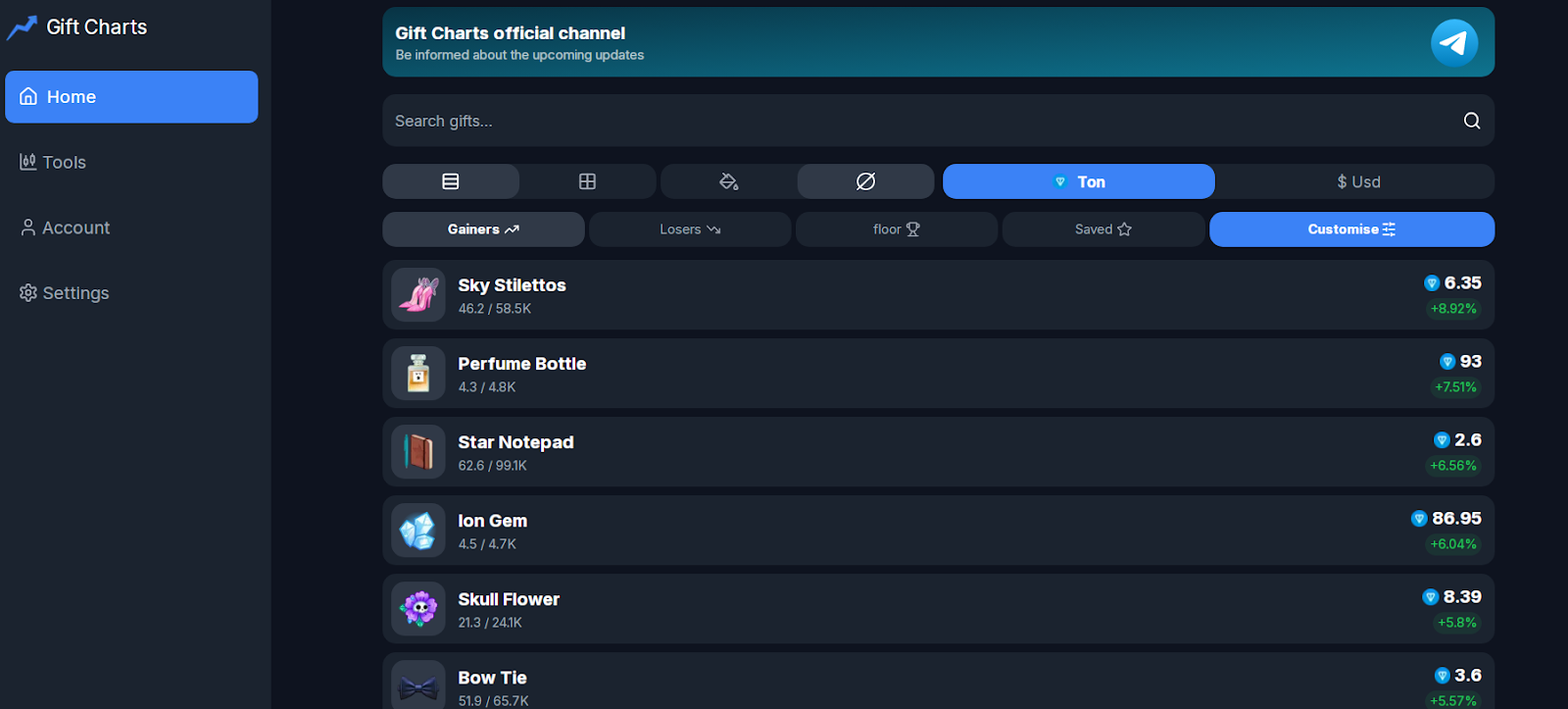
Task: Select the Perfume Bottle name
Action: point(522,364)
